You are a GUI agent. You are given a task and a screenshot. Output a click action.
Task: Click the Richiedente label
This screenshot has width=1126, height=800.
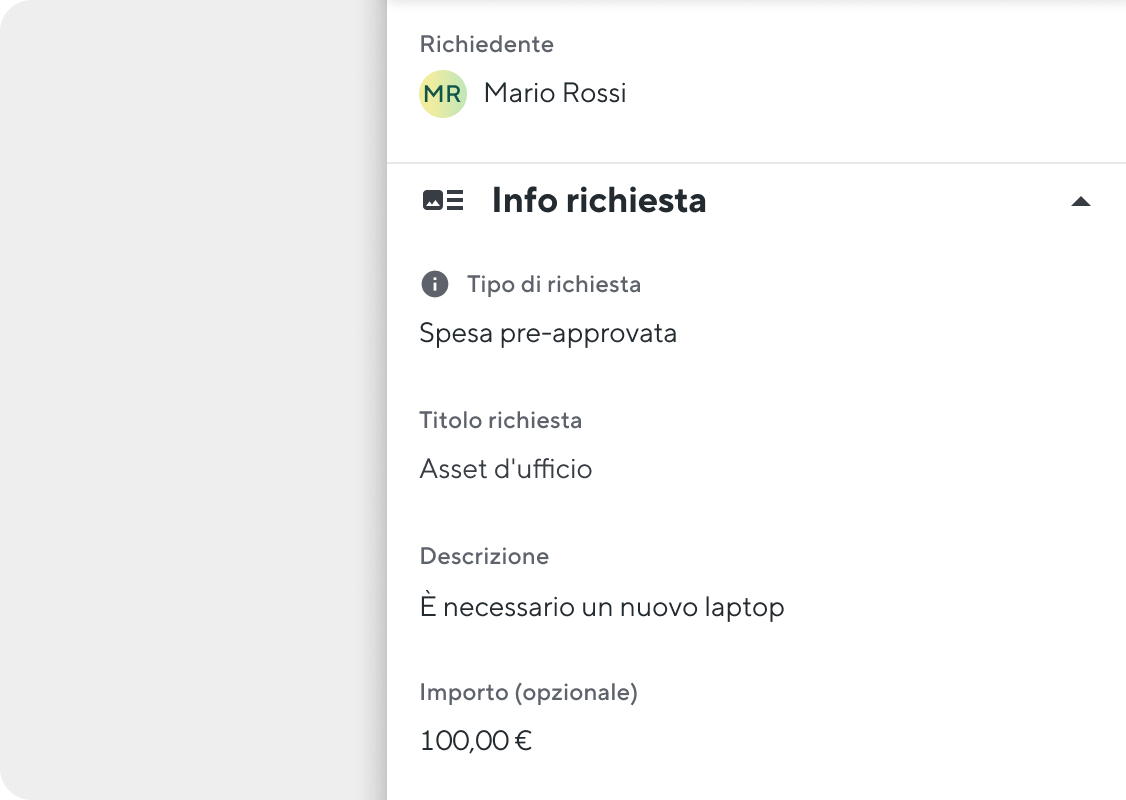[487, 45]
